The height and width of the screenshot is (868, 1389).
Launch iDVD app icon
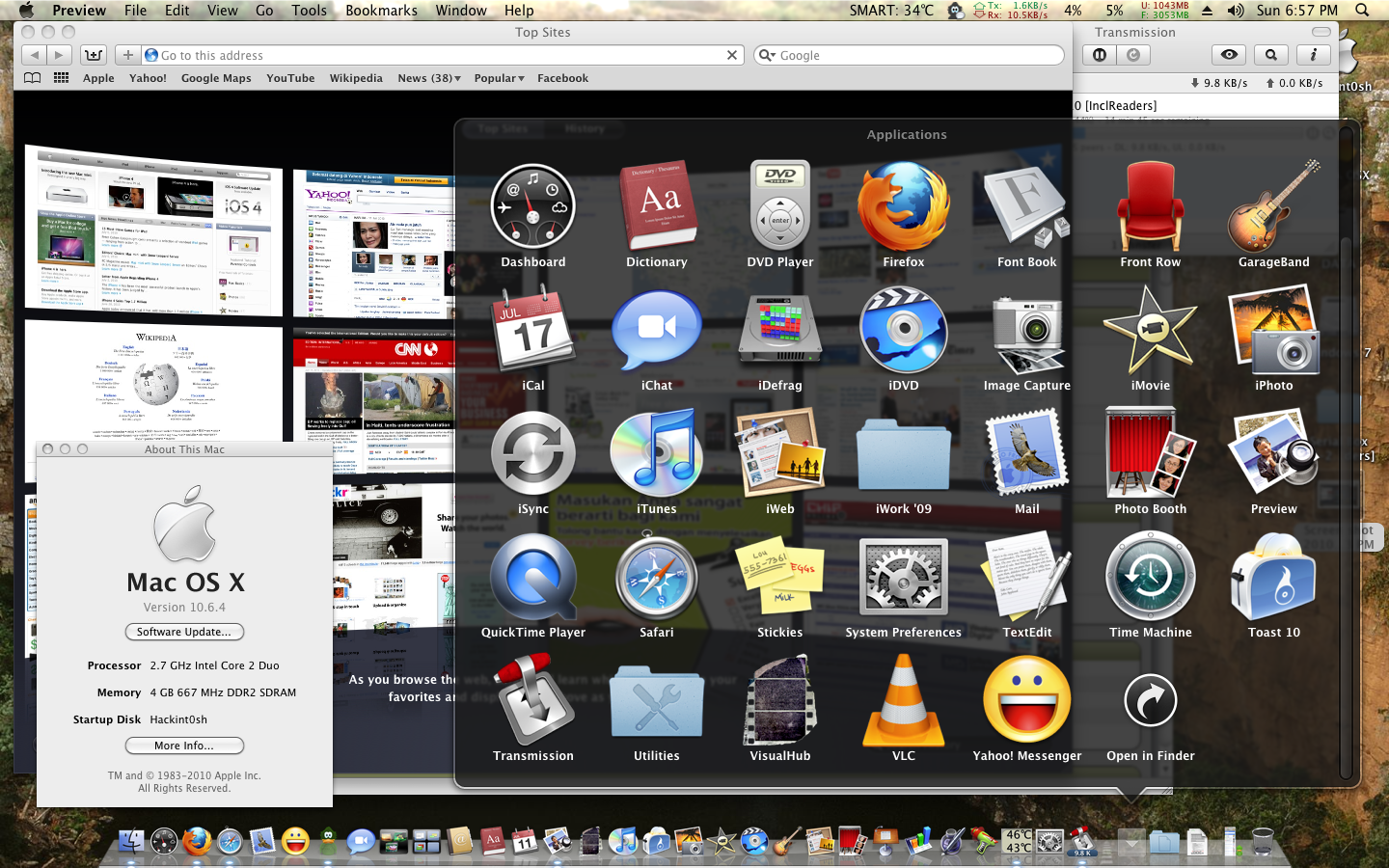point(904,330)
